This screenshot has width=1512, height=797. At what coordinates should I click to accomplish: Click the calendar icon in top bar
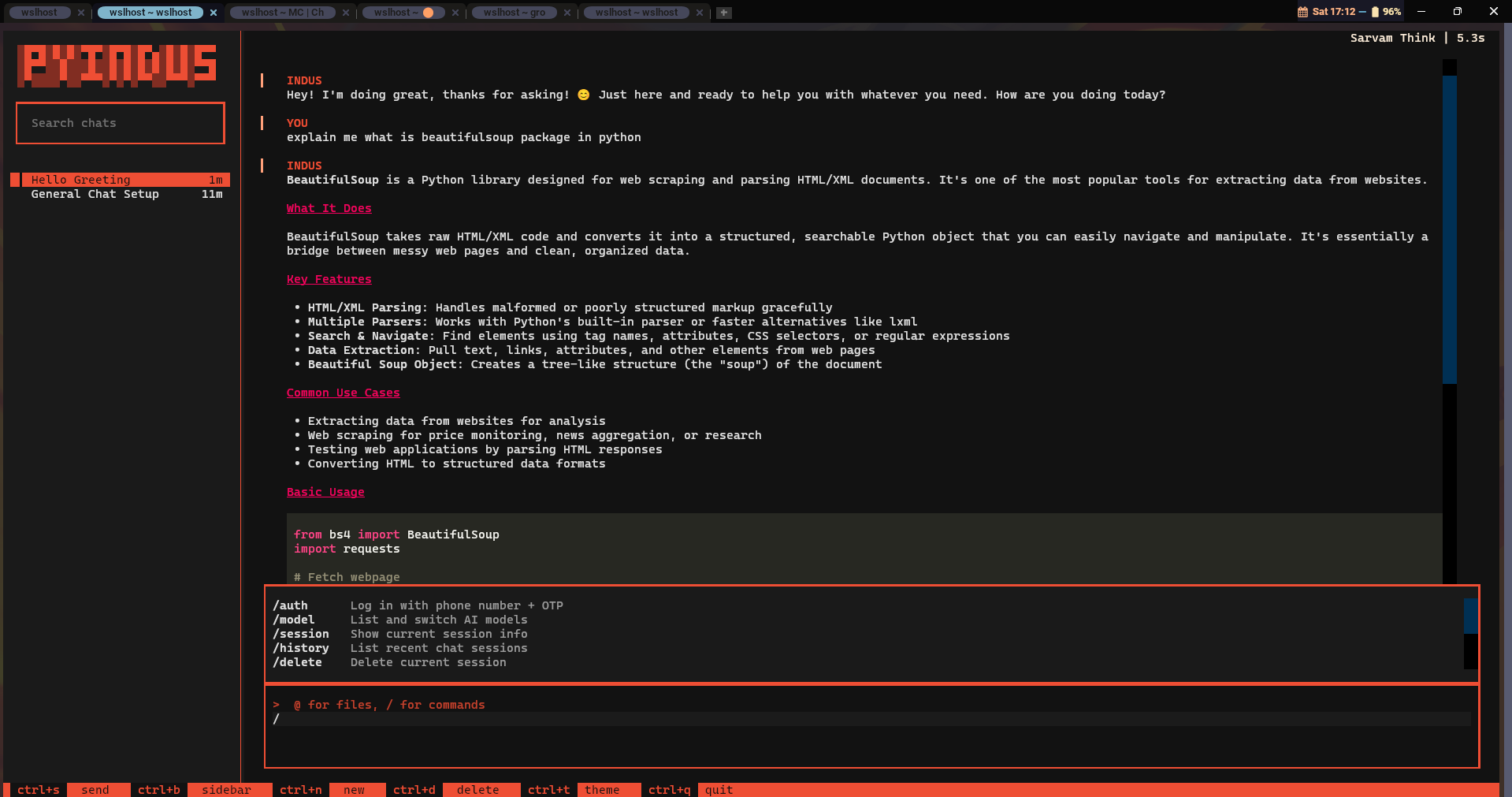pos(1302,12)
